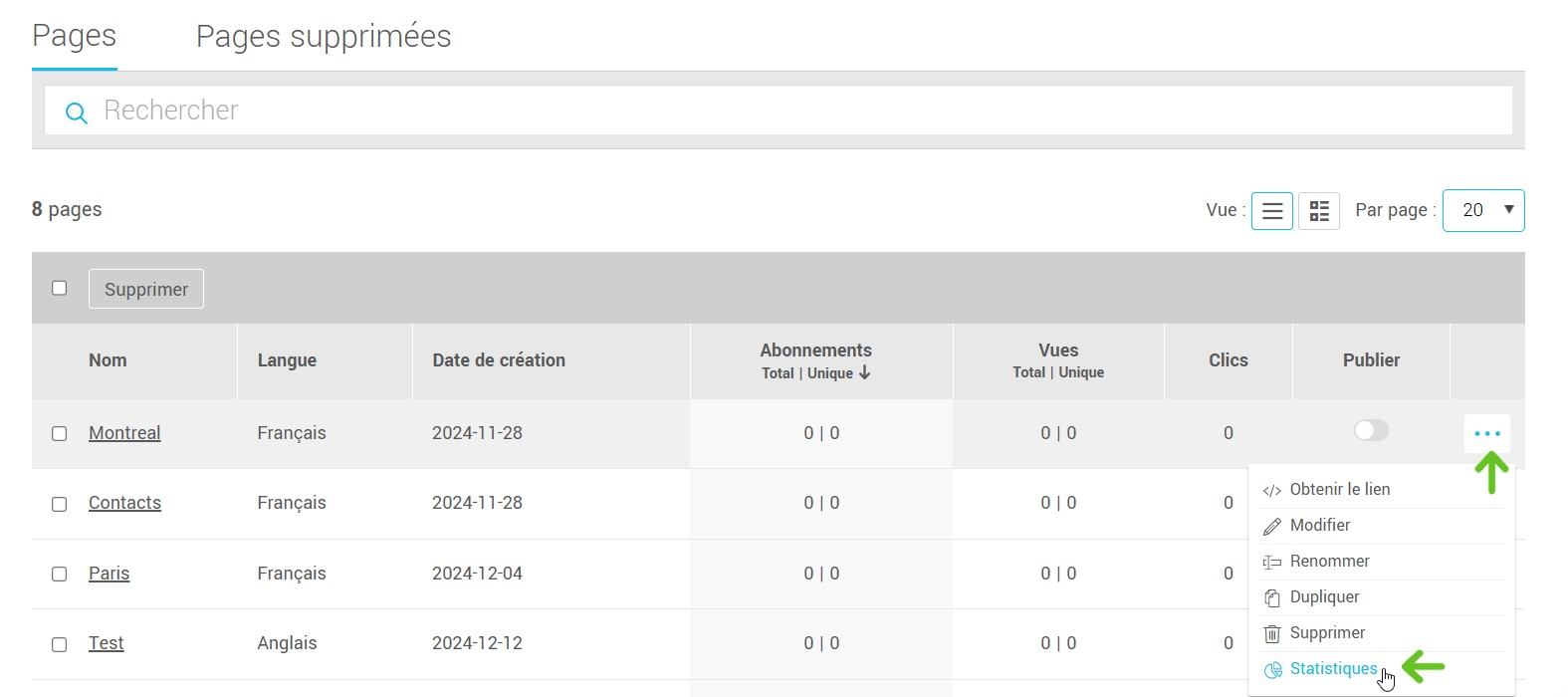Open the Test page link
The image size is (1568, 697).
[x=107, y=643]
